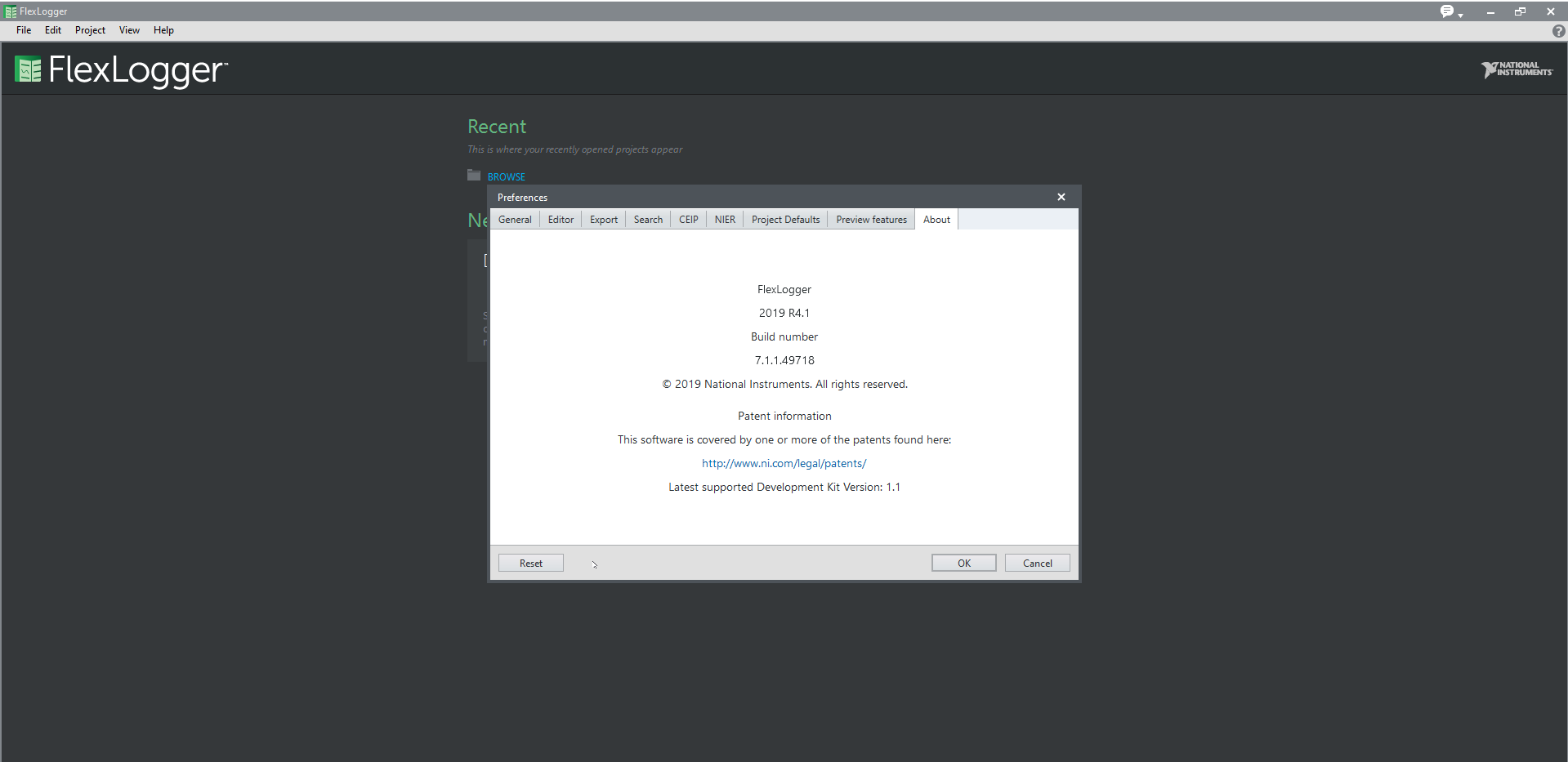Switch to the General tab
1568x762 pixels.
tap(515, 220)
